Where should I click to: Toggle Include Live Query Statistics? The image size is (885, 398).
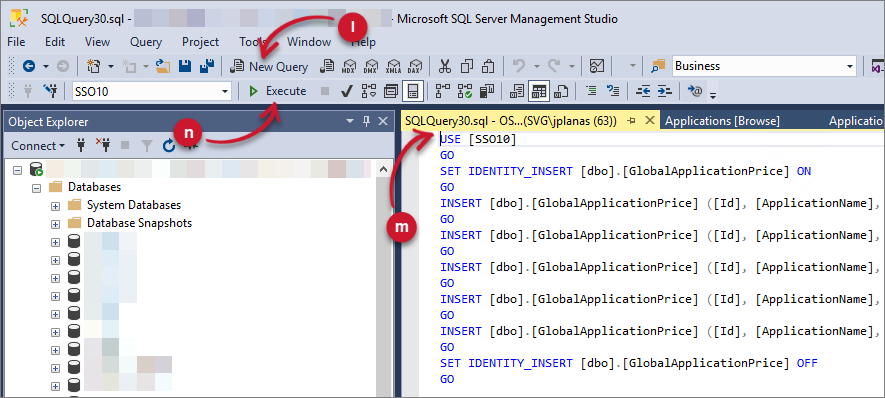pos(465,91)
